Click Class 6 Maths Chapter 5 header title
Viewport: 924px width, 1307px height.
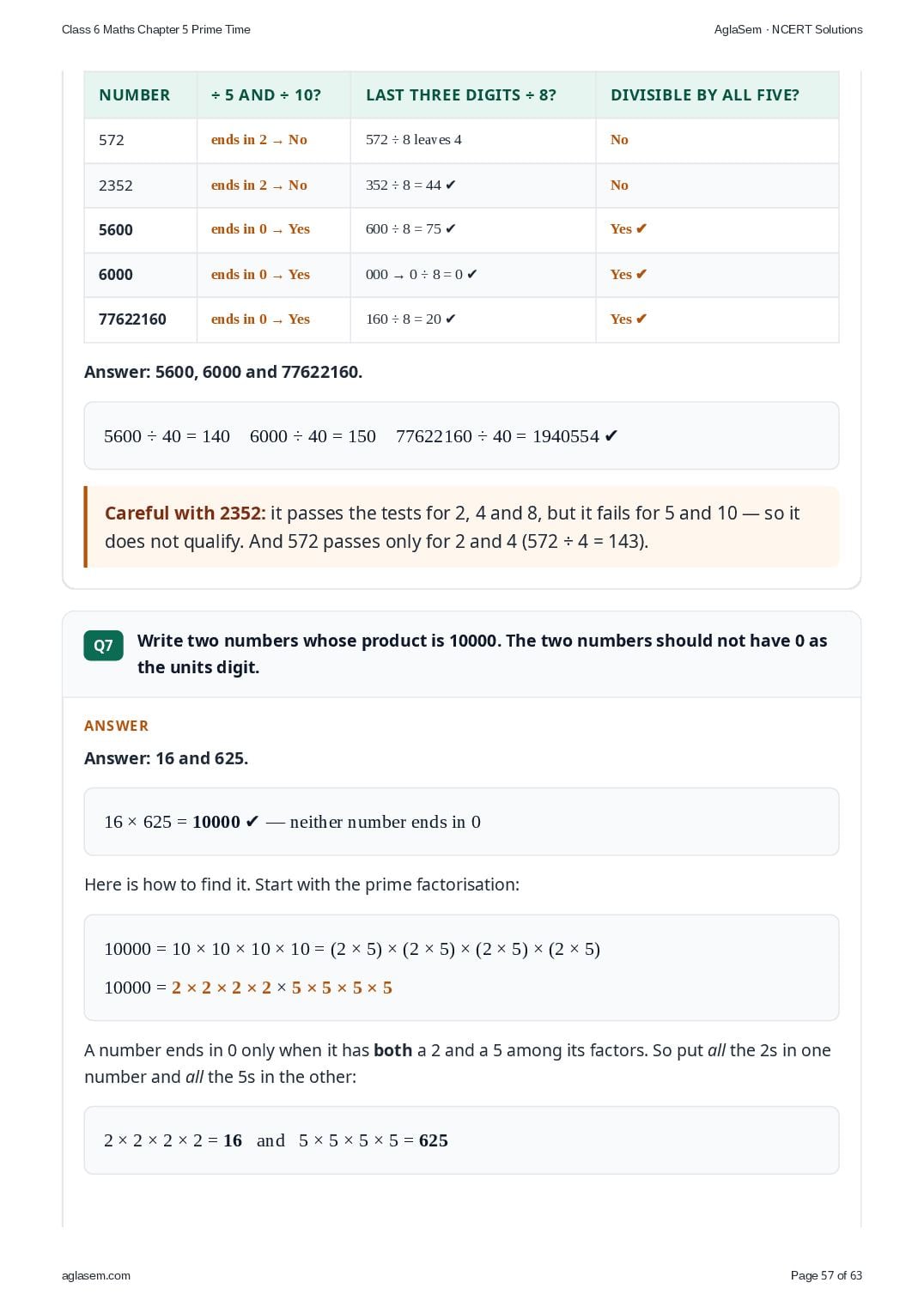tap(156, 29)
